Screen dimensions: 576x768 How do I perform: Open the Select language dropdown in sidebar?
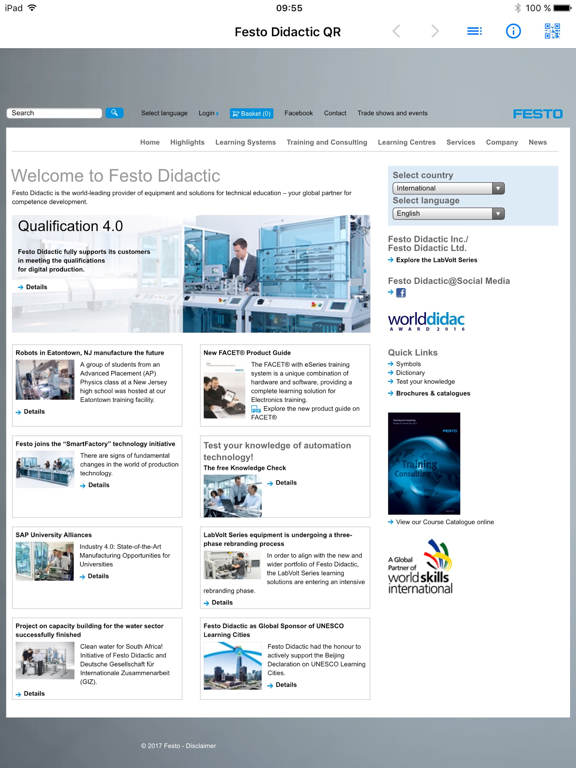pyautogui.click(x=448, y=214)
